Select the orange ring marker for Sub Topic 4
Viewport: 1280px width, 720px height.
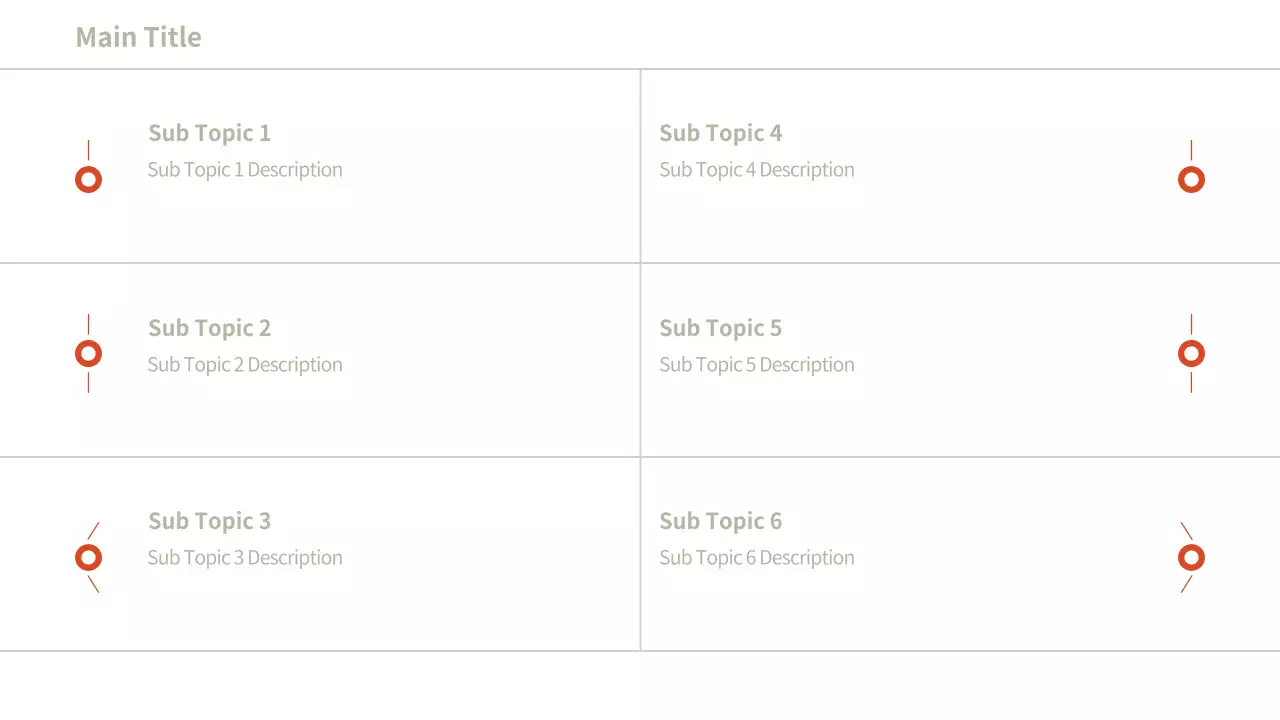pyautogui.click(x=1191, y=180)
